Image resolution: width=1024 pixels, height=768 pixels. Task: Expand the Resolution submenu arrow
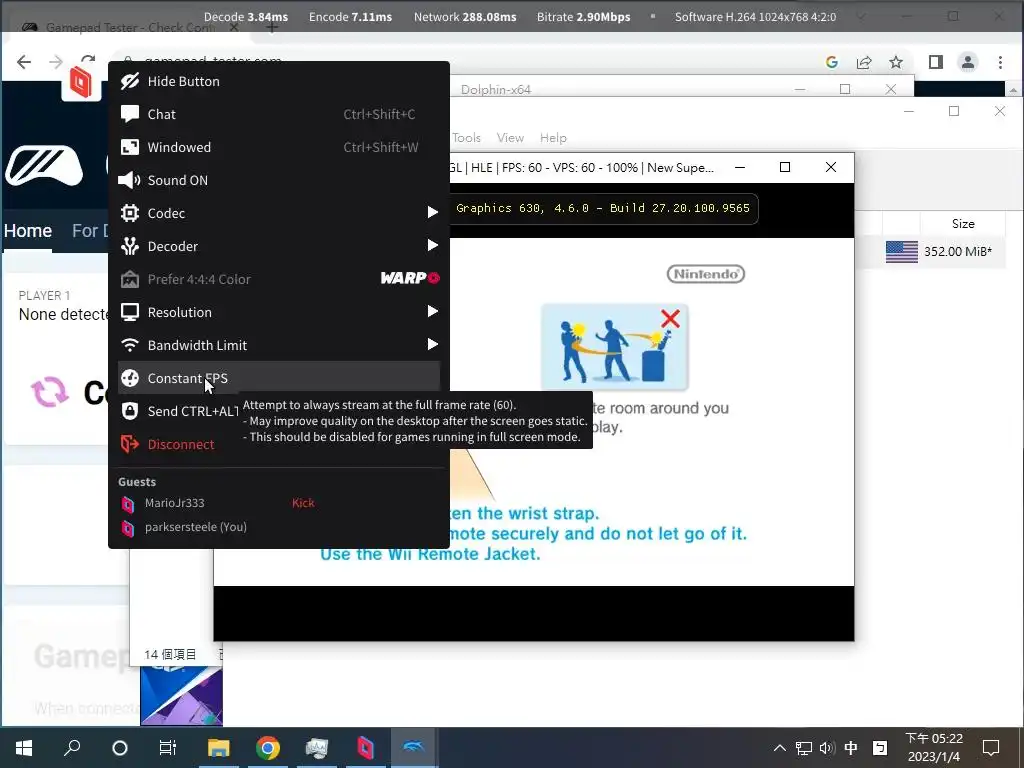(432, 312)
